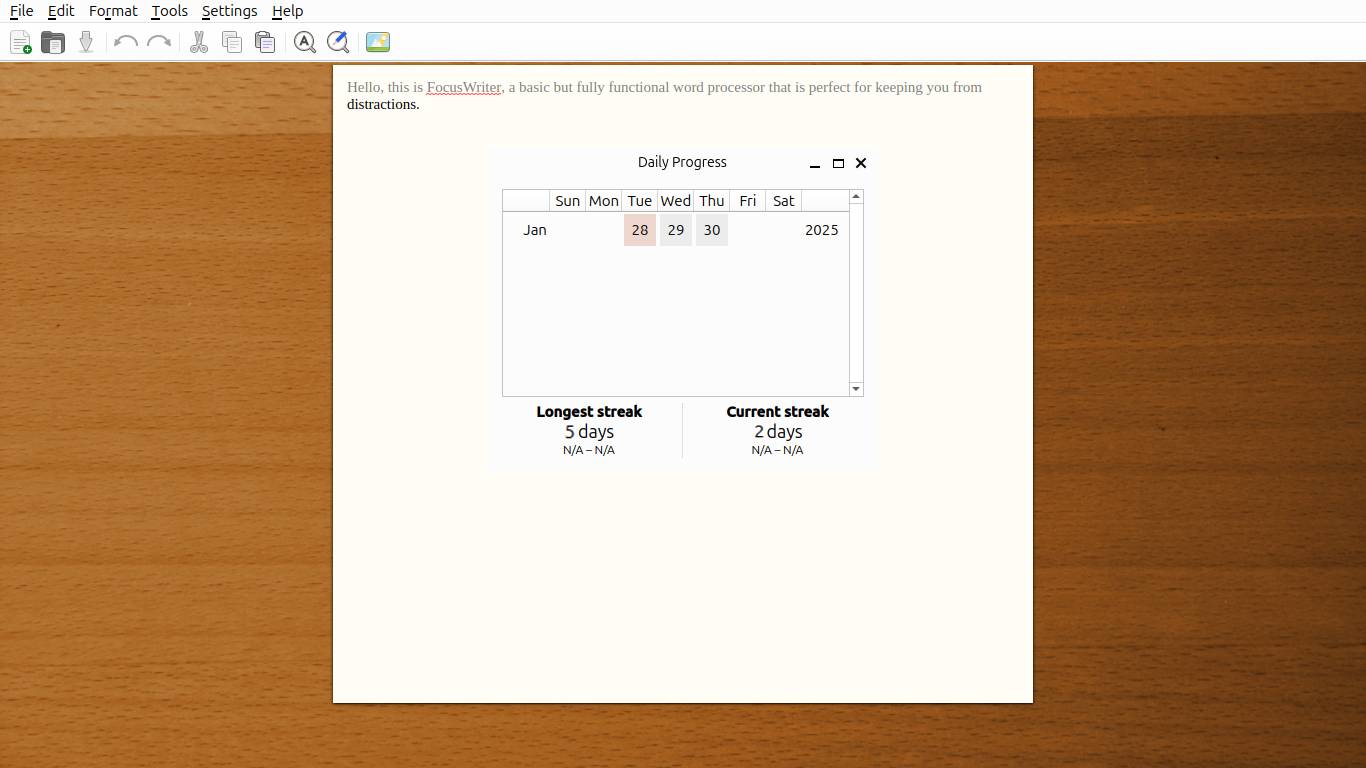Click the underlined FocusWriter word in text
This screenshot has height=768, width=1366.
click(463, 87)
